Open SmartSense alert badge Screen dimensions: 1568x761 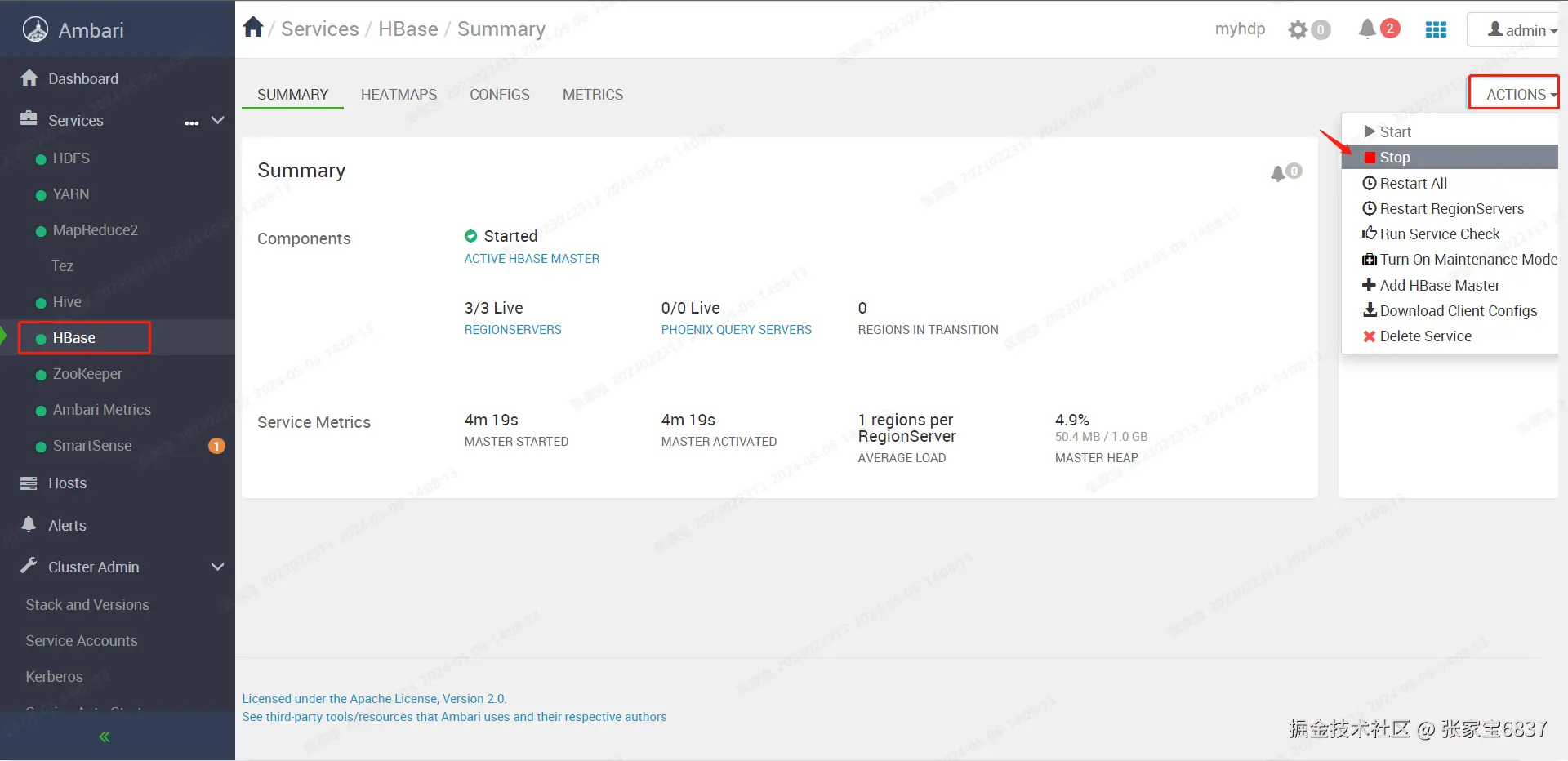(216, 446)
